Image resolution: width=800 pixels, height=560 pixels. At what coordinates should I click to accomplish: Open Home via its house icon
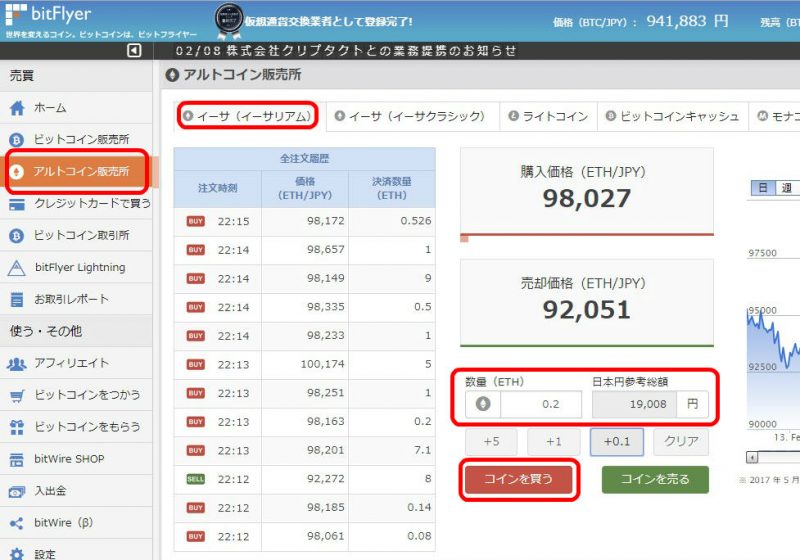point(17,108)
